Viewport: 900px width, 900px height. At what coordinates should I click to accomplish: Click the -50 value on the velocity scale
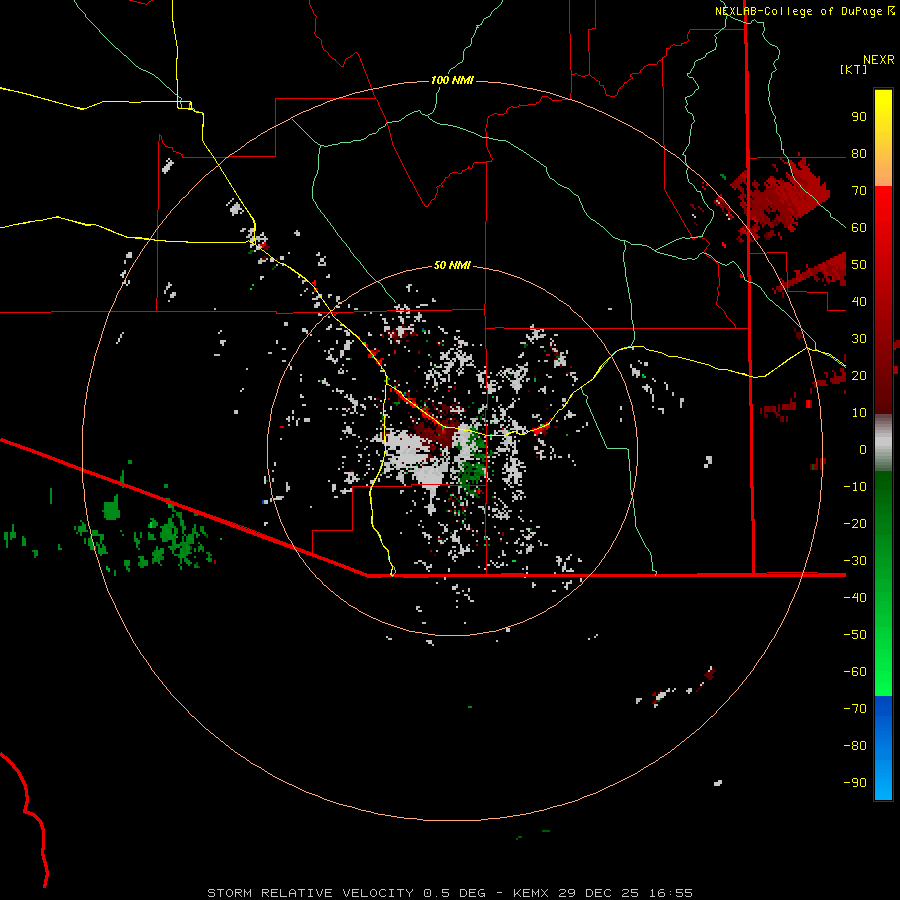(855, 635)
